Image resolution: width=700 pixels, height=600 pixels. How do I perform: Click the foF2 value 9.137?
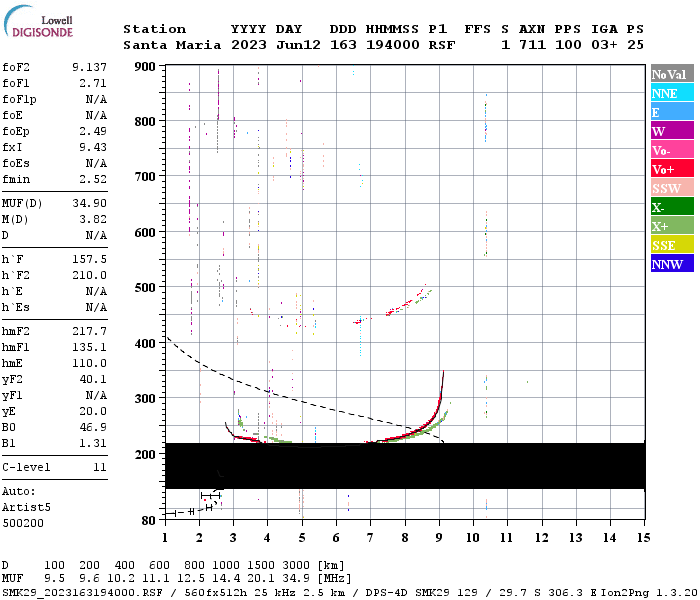89,67
